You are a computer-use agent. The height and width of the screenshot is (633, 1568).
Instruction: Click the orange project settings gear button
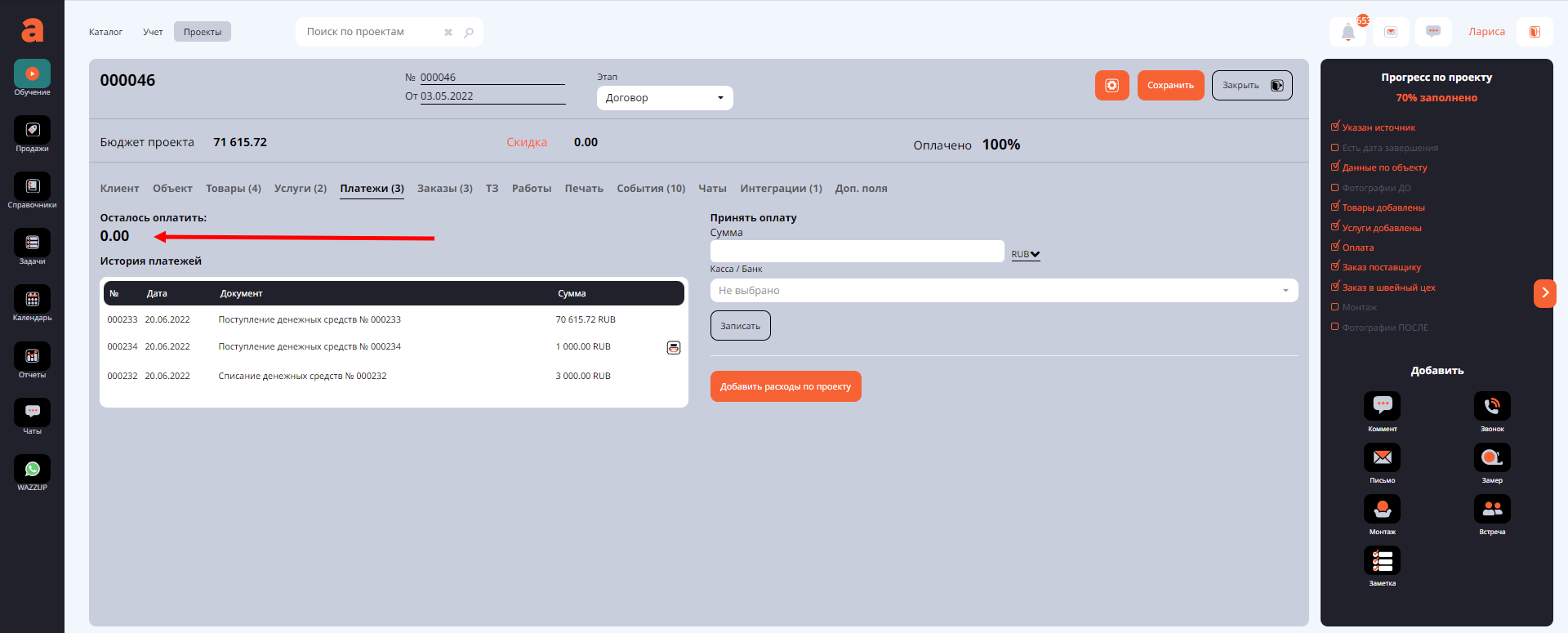coord(1111,86)
